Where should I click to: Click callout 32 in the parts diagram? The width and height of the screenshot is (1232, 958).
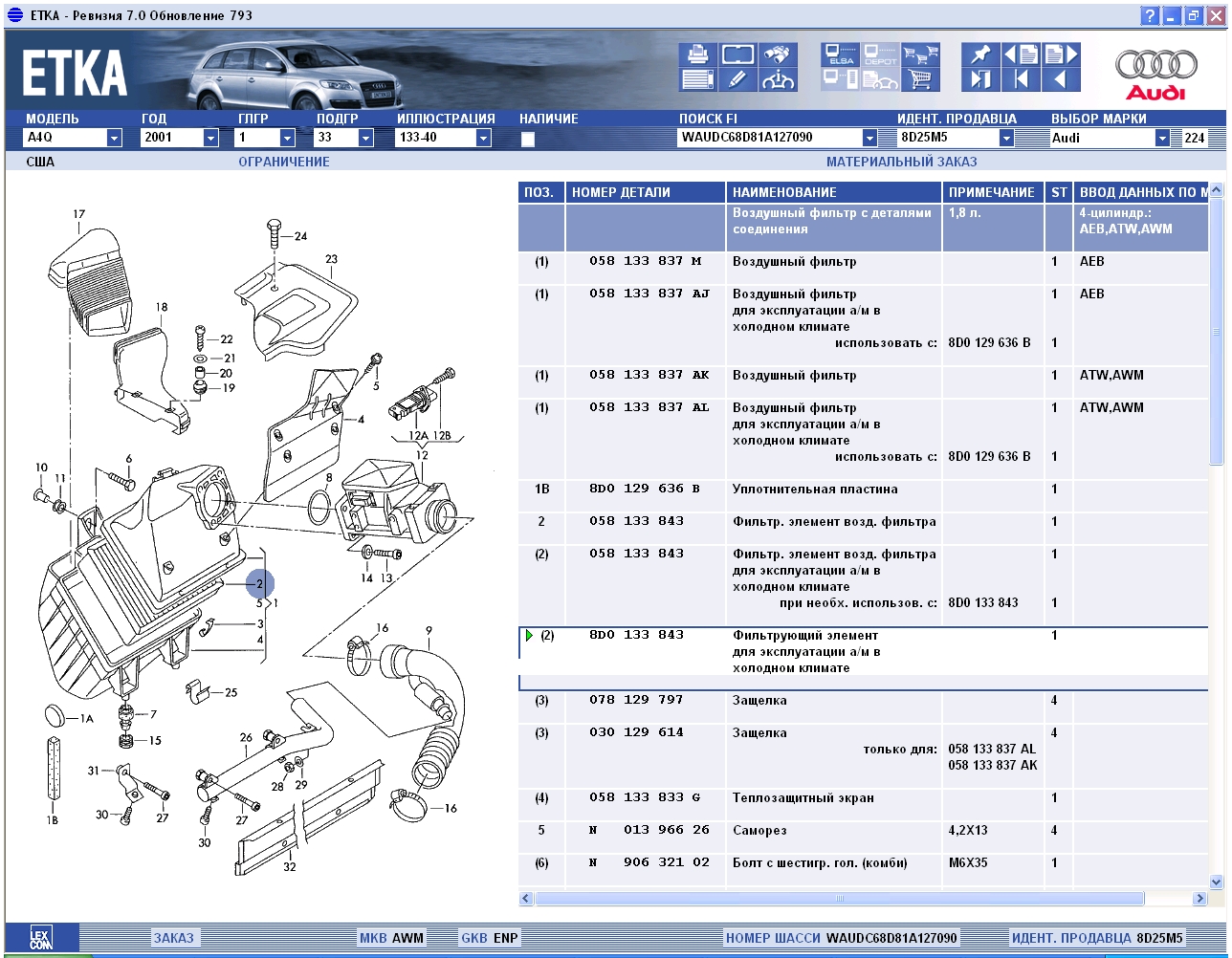click(289, 867)
